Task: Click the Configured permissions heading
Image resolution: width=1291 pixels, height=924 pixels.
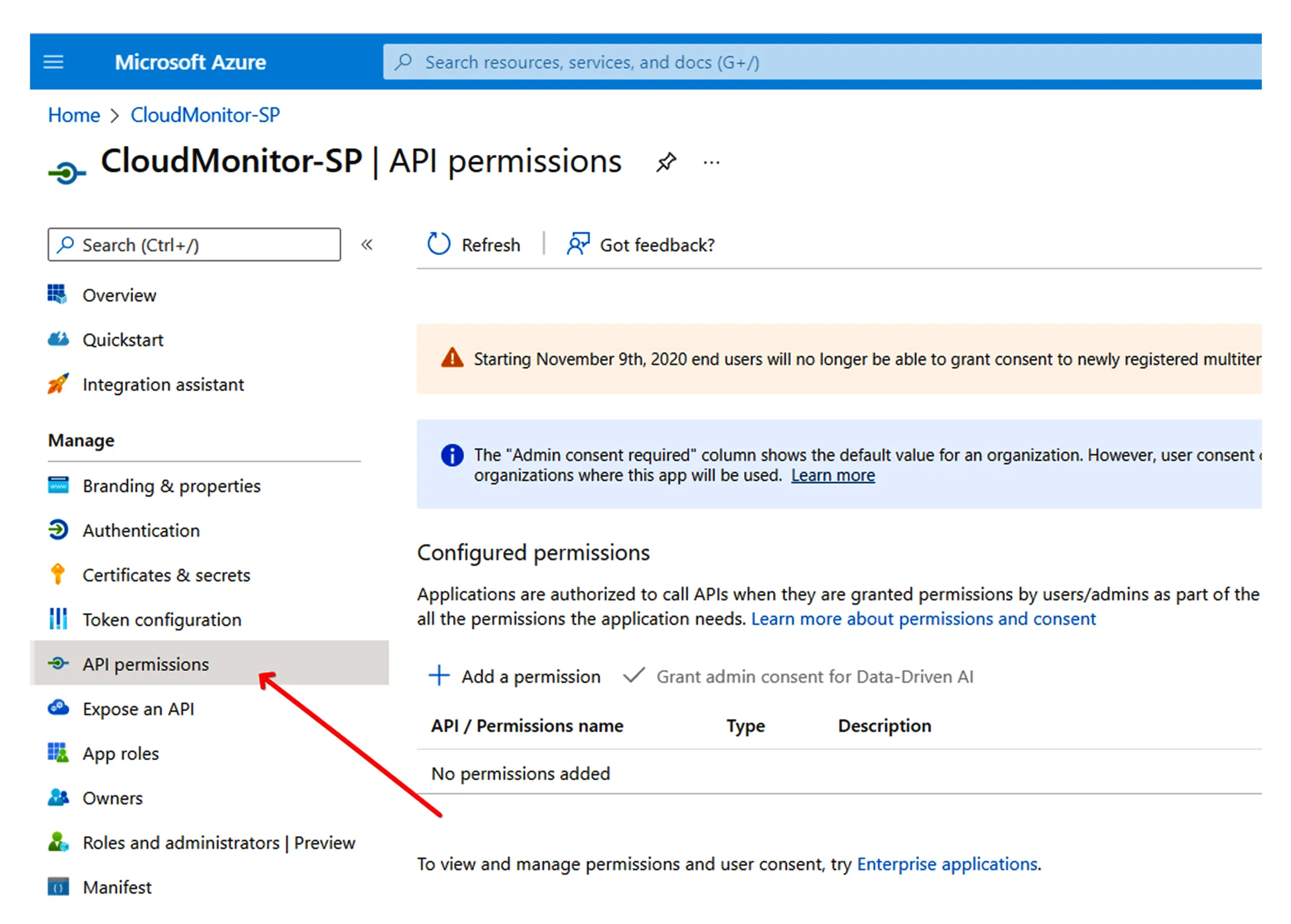Action: click(533, 553)
